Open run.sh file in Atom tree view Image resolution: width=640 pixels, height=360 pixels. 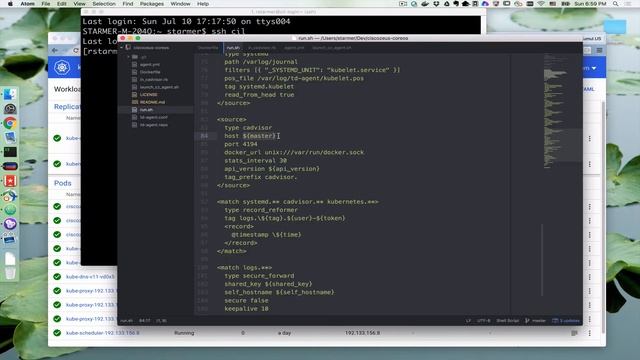(x=146, y=110)
